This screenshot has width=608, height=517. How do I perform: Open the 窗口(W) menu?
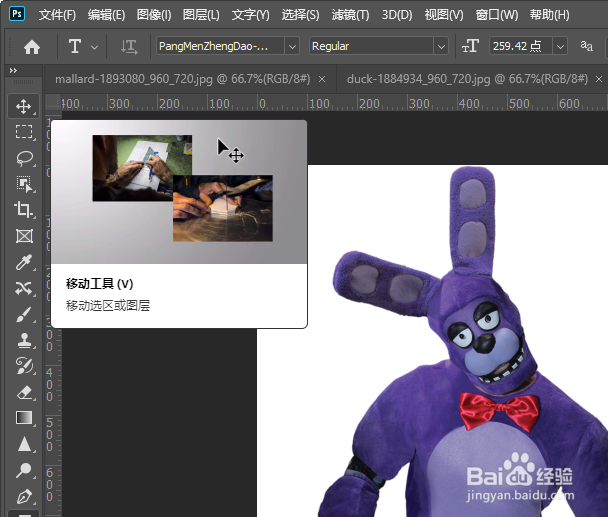497,15
